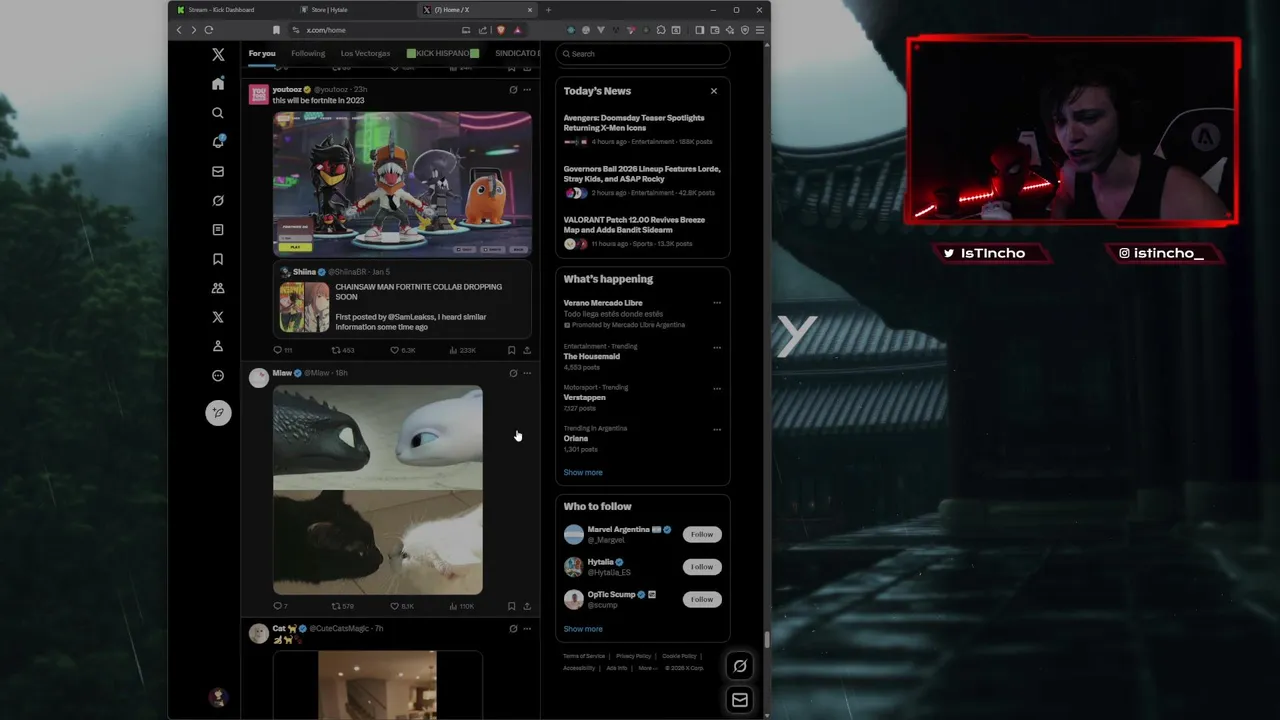Open options for Verano Mercado Libre trend
The width and height of the screenshot is (1280, 720).
tap(717, 303)
